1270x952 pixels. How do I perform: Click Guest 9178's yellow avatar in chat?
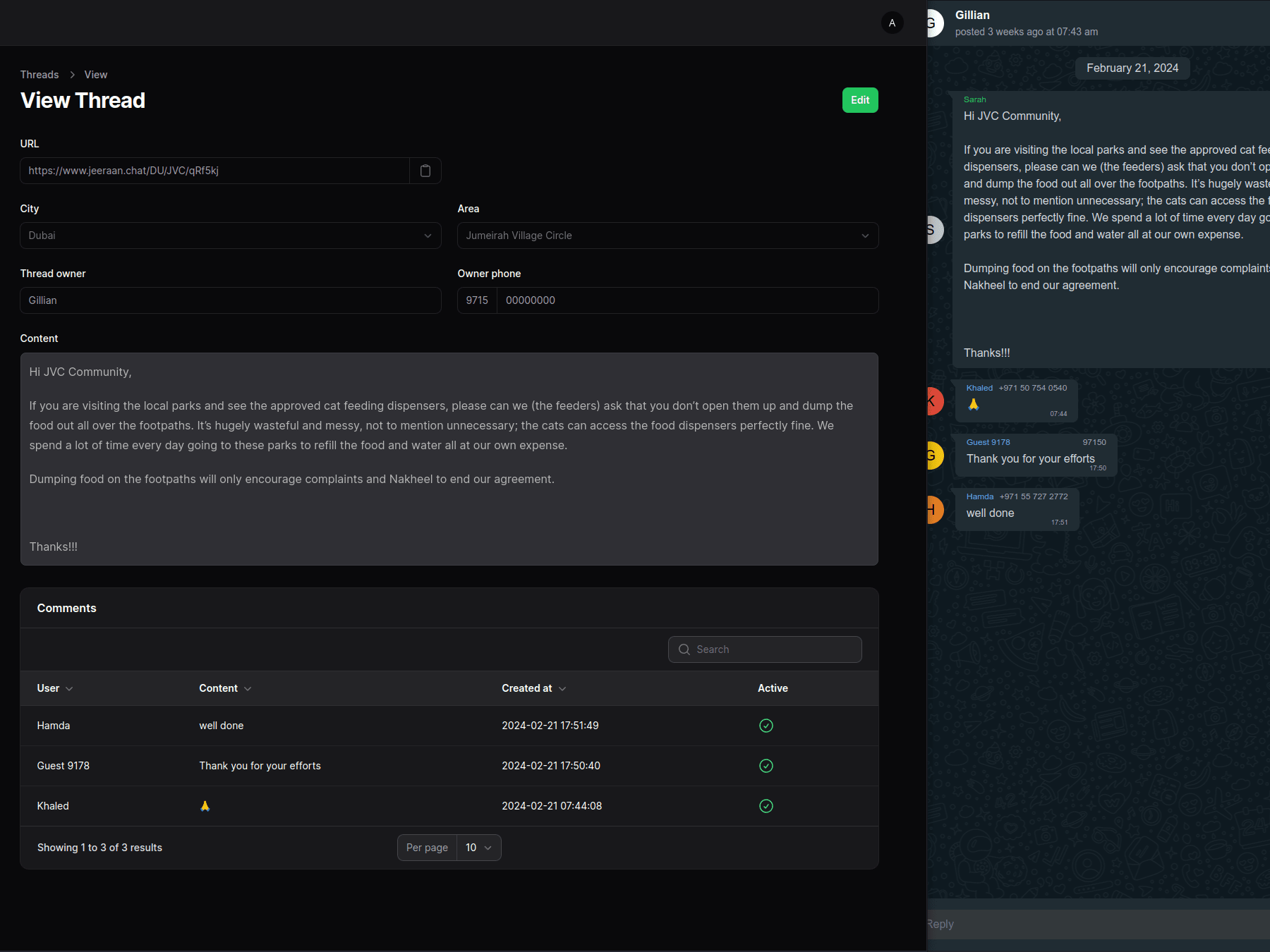coord(935,456)
